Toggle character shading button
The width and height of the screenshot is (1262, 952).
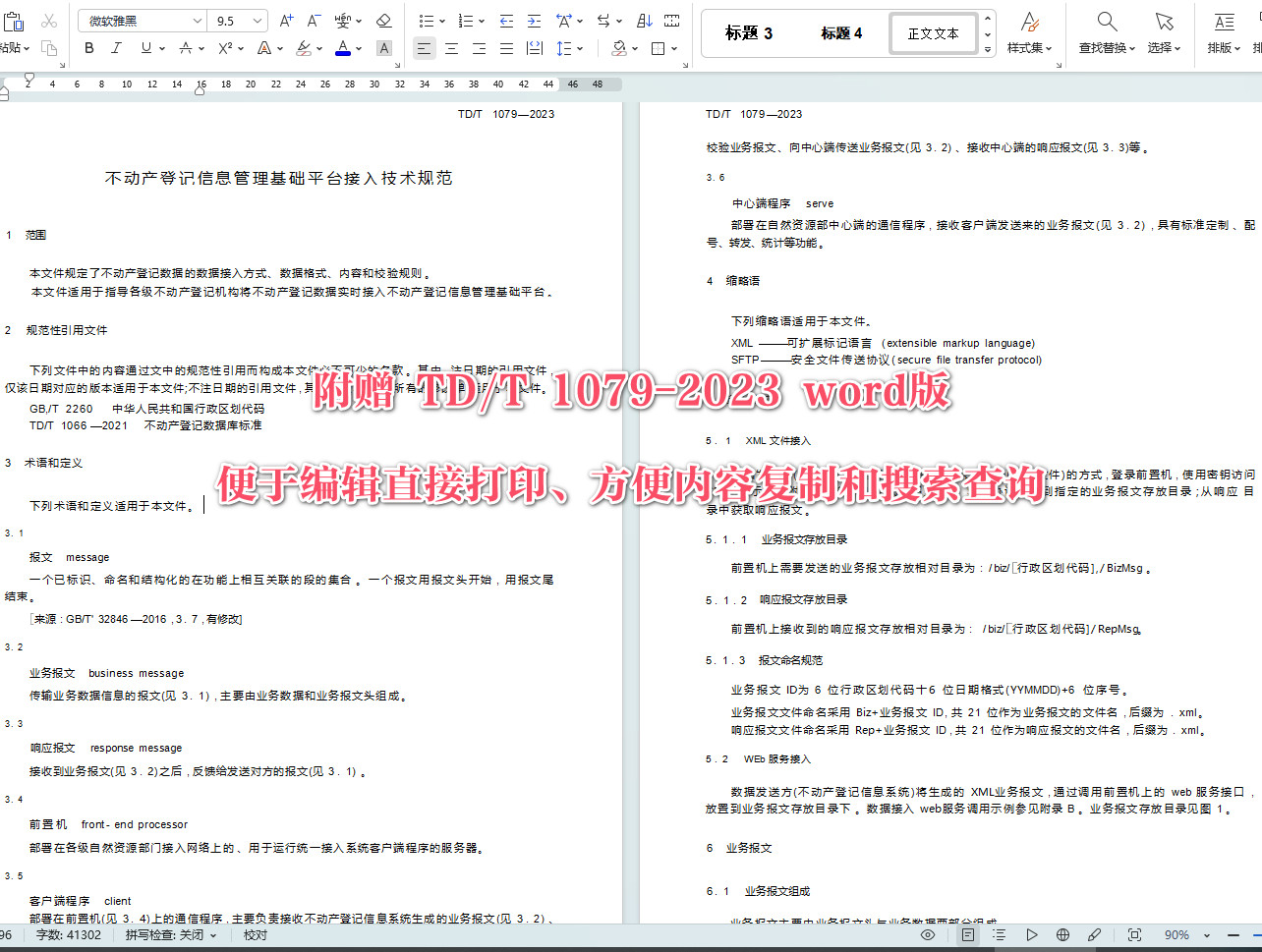click(383, 48)
